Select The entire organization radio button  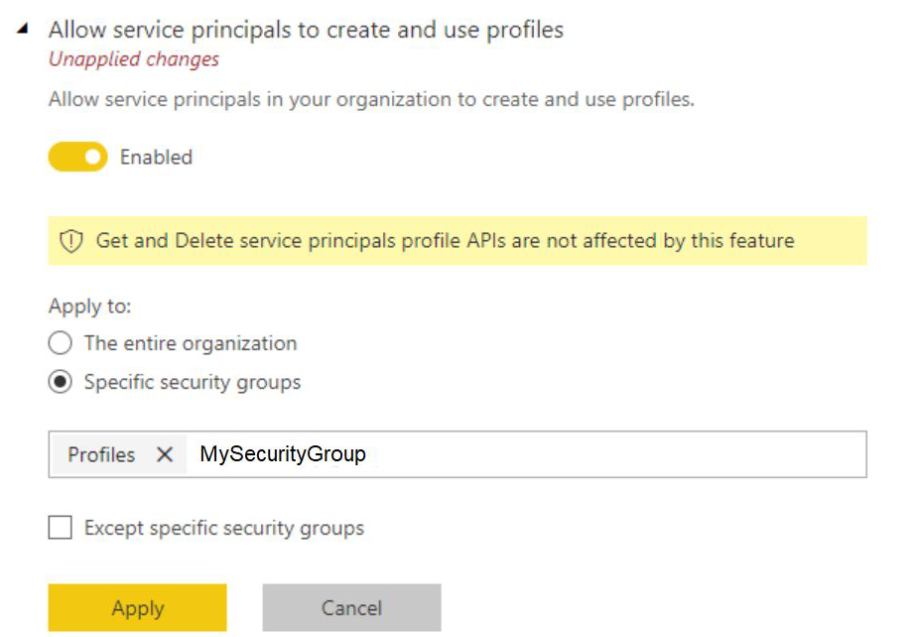(x=61, y=343)
